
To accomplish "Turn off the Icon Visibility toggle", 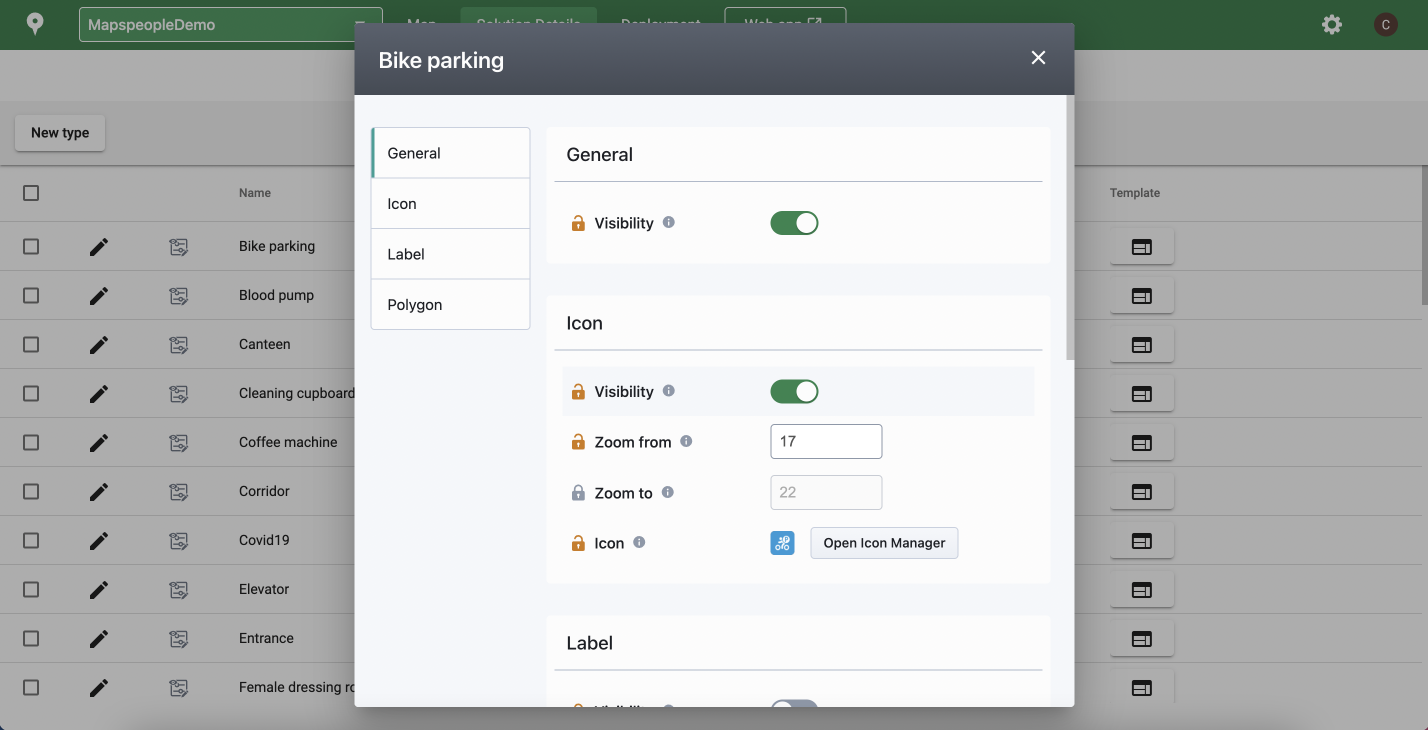I will pos(794,391).
